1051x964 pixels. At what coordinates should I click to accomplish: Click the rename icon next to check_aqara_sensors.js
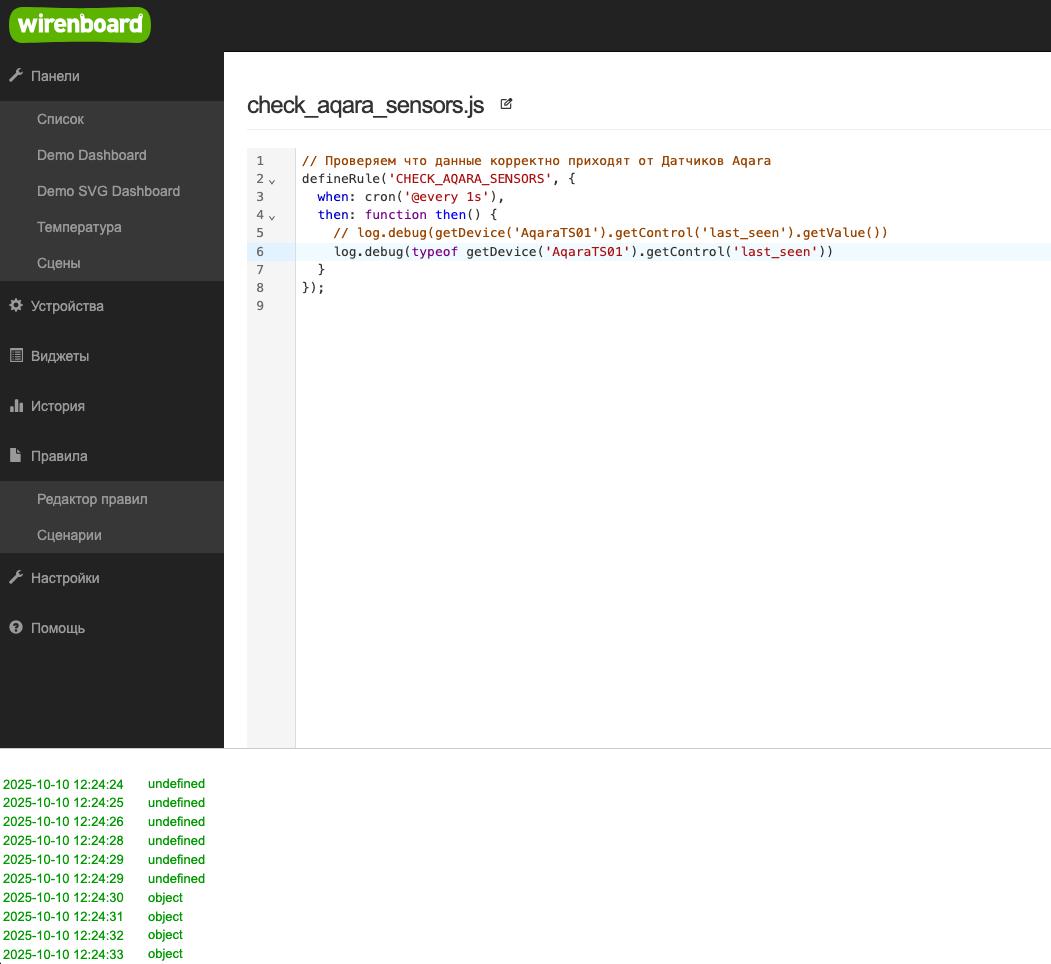[x=506, y=104]
